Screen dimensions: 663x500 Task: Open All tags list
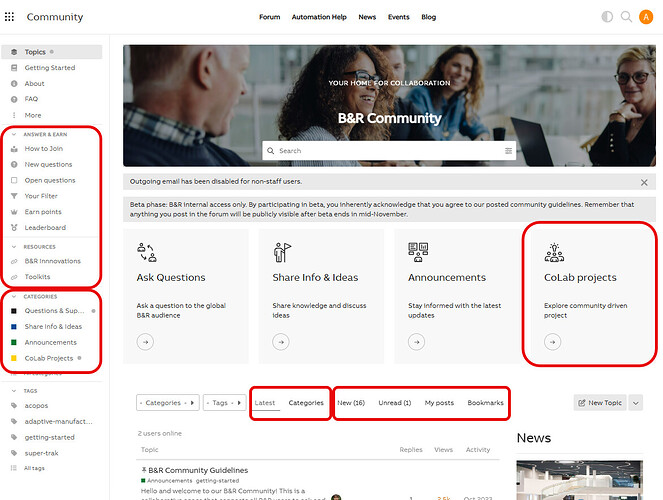[34, 468]
